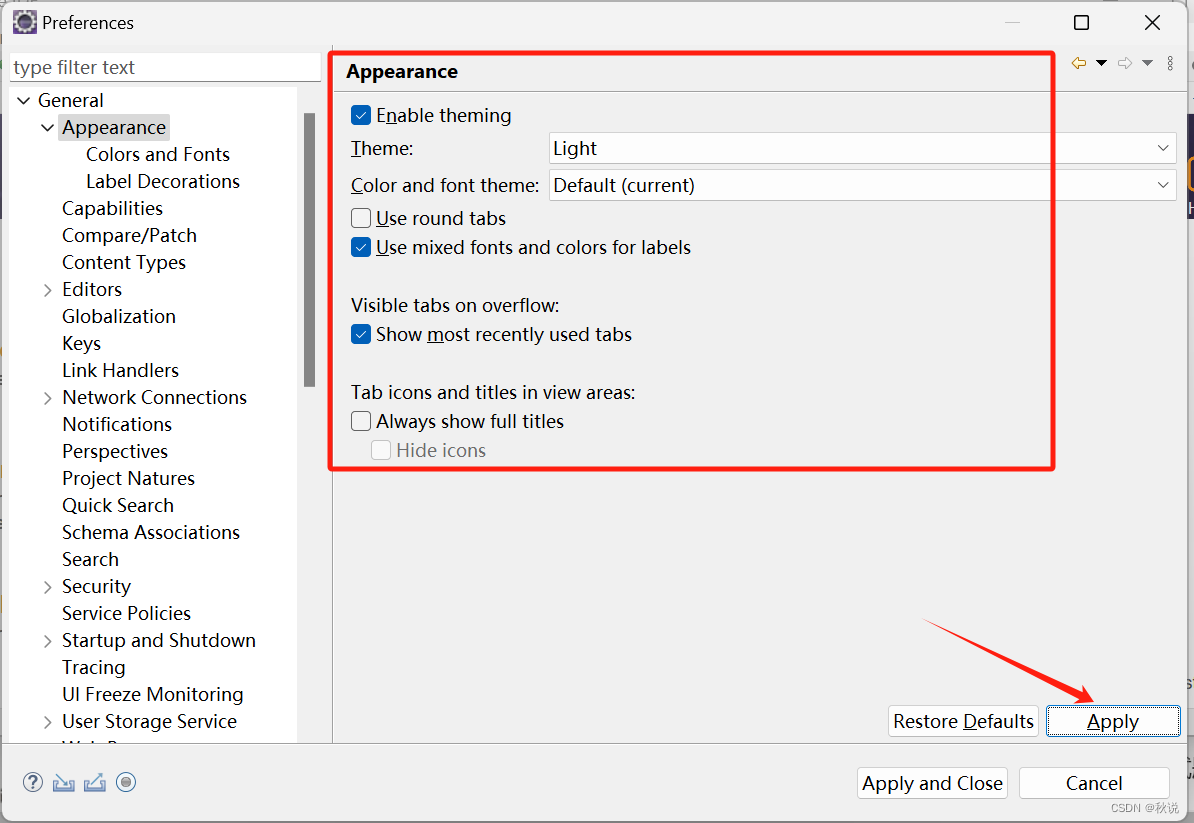
Task: Select the Appearance tree item label
Action: tap(114, 127)
